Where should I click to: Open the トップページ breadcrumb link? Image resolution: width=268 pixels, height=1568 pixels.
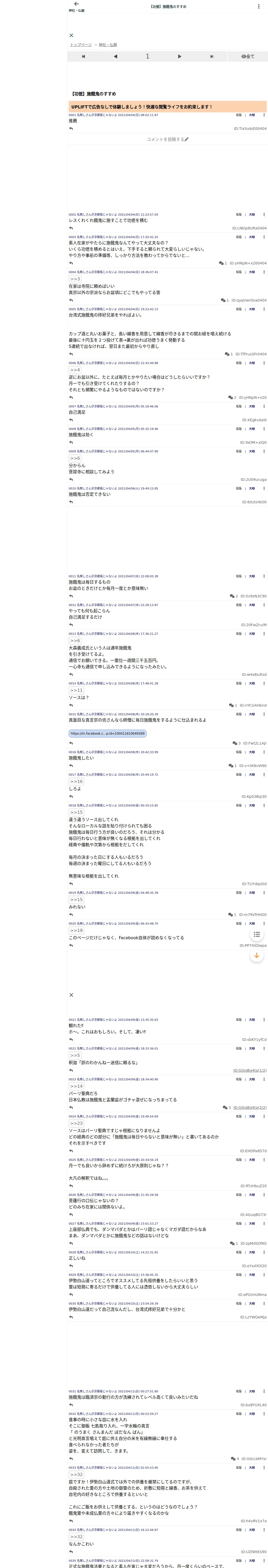coord(81,45)
